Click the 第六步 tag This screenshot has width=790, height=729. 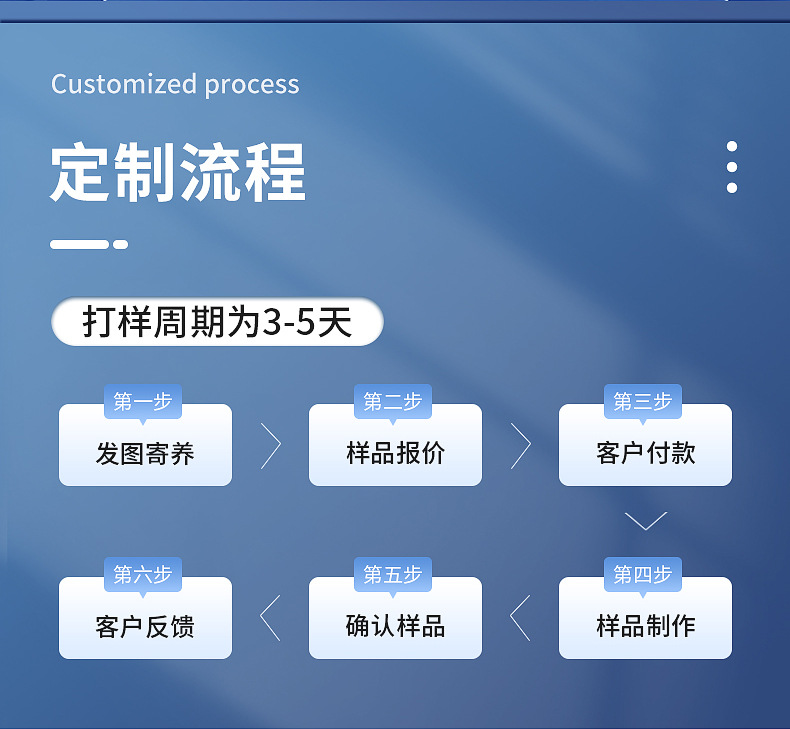tap(143, 574)
